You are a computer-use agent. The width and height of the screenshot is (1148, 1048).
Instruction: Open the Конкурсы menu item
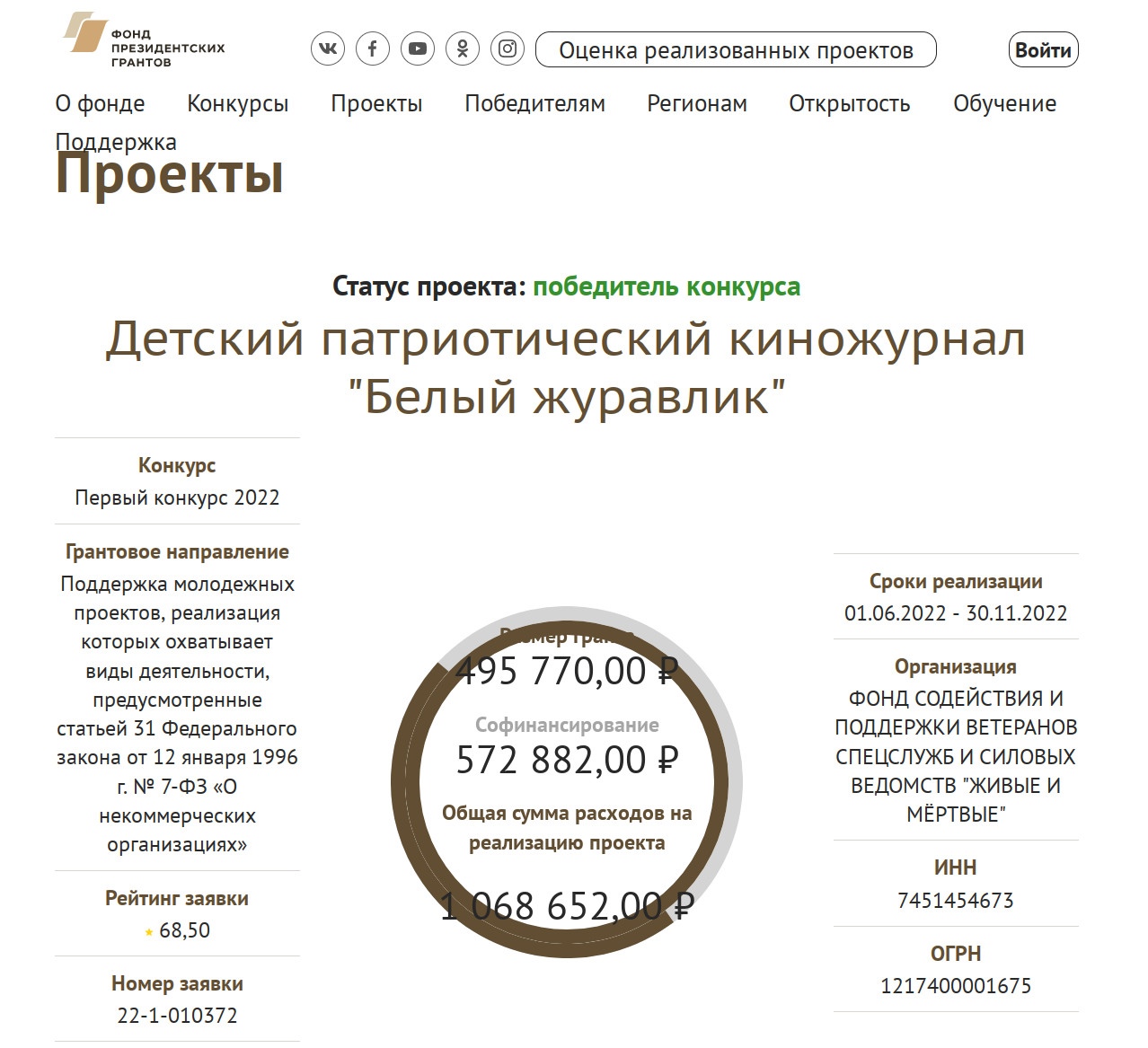237,103
